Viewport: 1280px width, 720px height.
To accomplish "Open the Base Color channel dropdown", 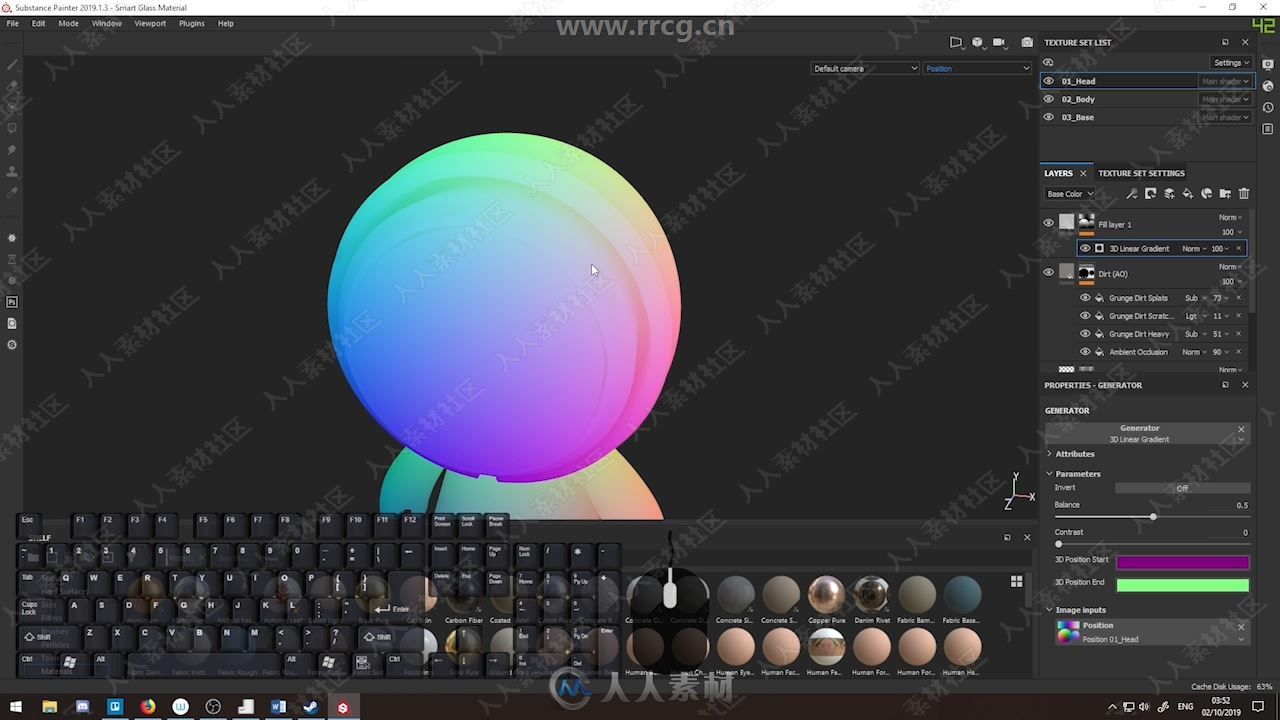I will point(1069,194).
